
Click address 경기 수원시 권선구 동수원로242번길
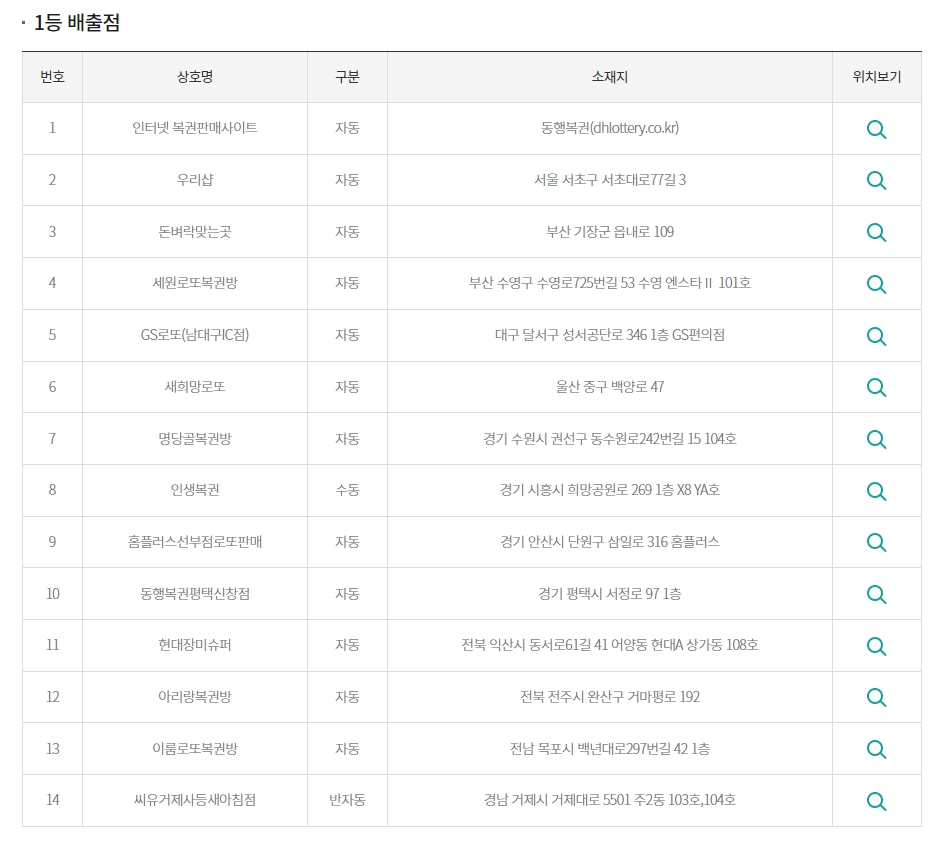point(584,438)
